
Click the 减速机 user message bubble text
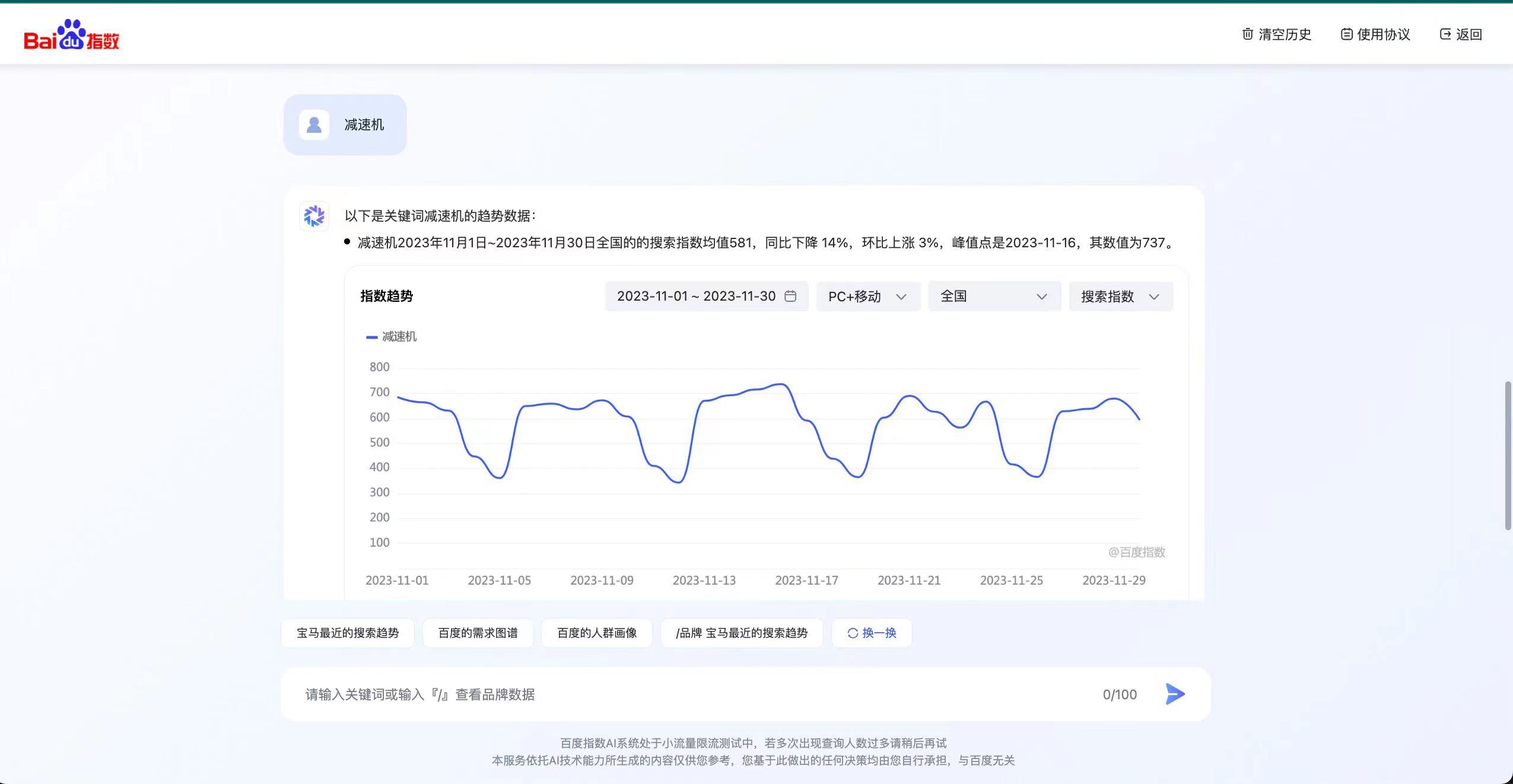[x=364, y=125]
